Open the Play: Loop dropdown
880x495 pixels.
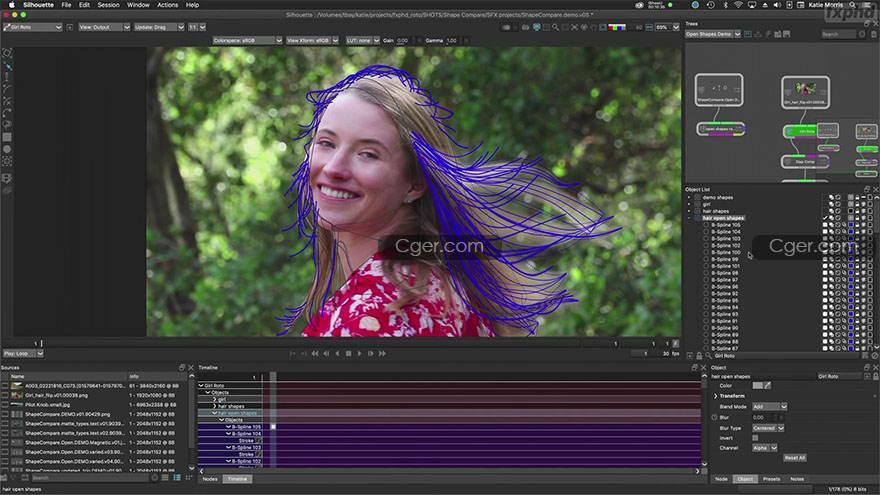tap(23, 354)
